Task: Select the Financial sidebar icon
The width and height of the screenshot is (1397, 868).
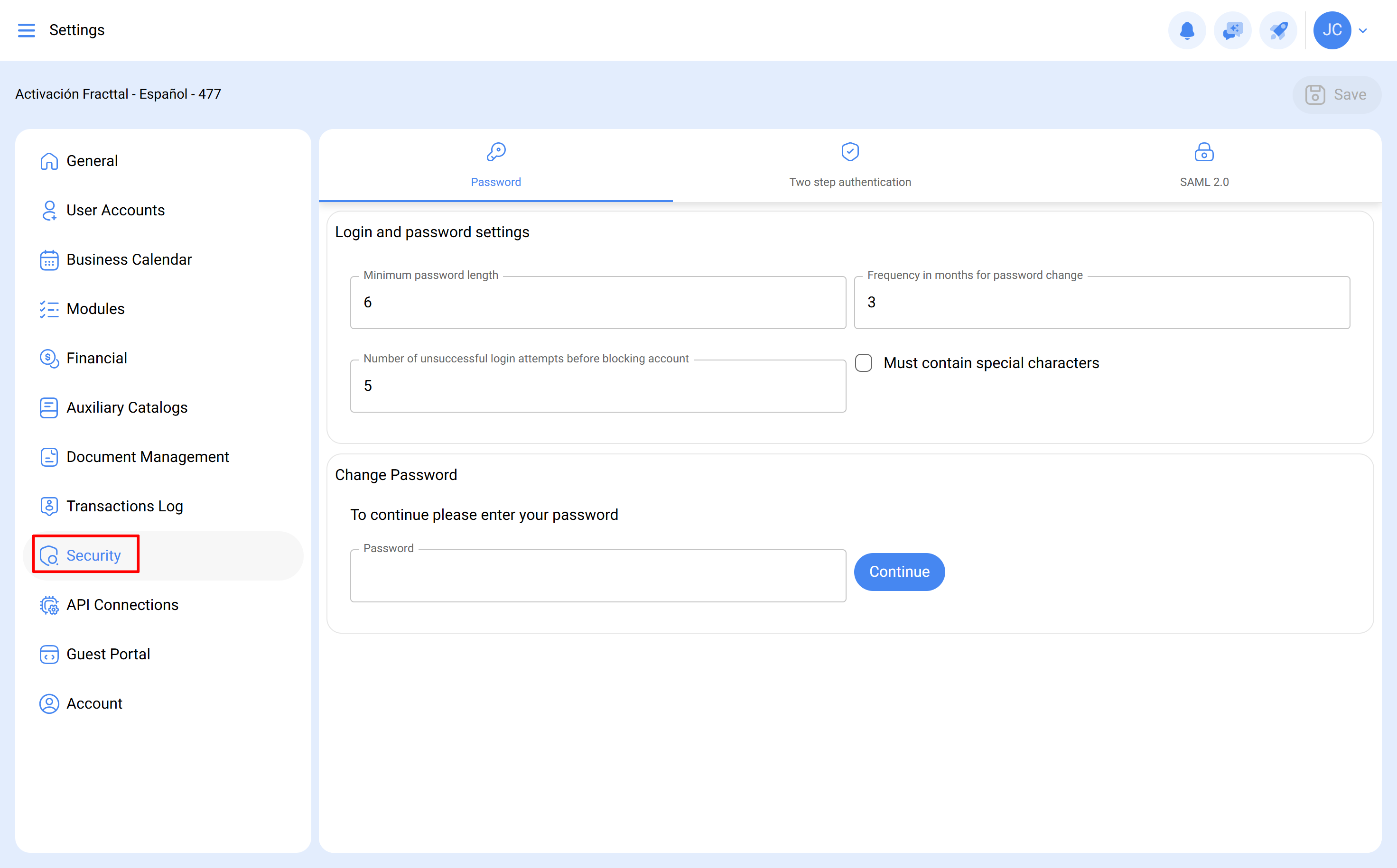Action: pos(49,358)
